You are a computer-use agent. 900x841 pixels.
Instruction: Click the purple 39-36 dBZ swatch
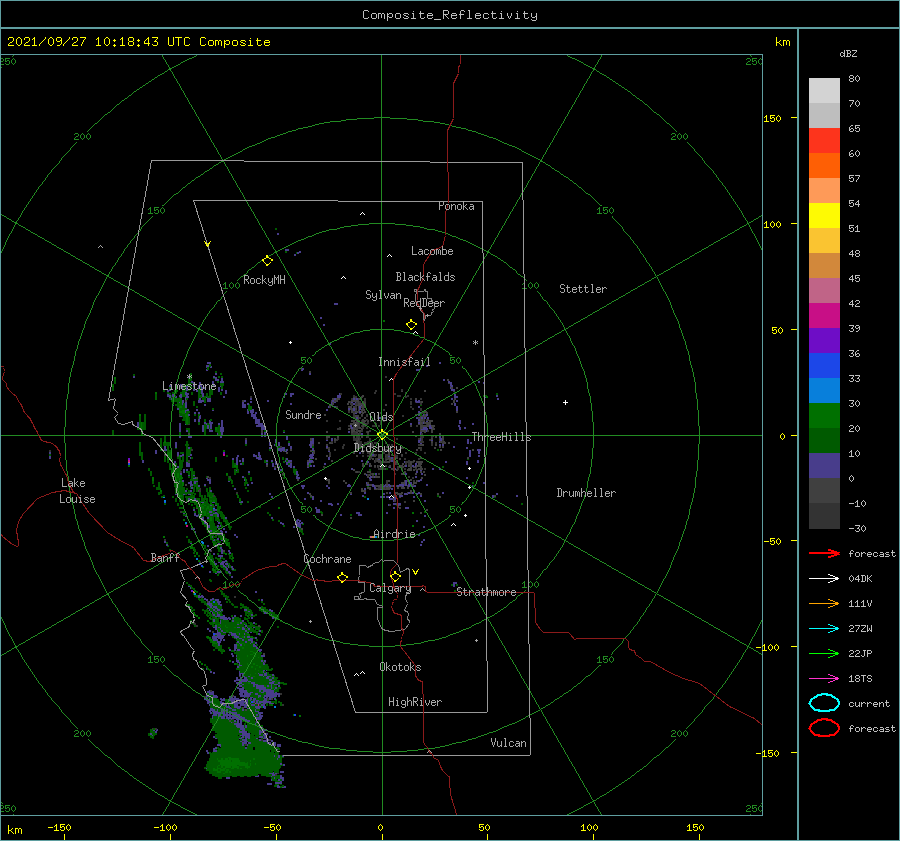[824, 341]
